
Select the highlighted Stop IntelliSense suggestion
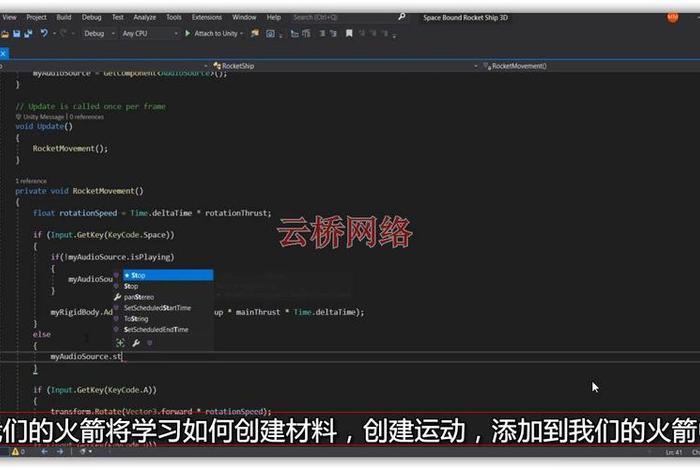(168, 275)
